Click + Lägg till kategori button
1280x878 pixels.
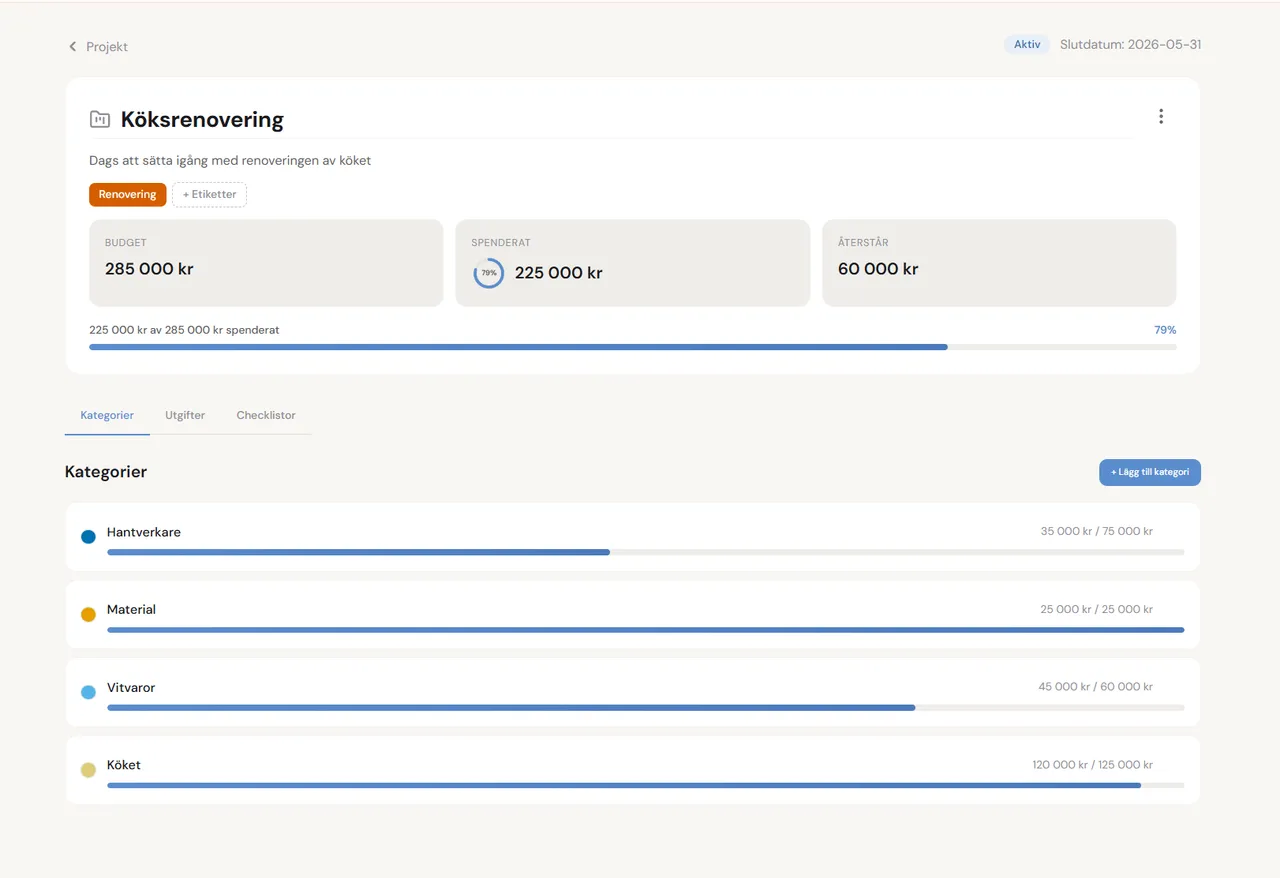[x=1150, y=472]
